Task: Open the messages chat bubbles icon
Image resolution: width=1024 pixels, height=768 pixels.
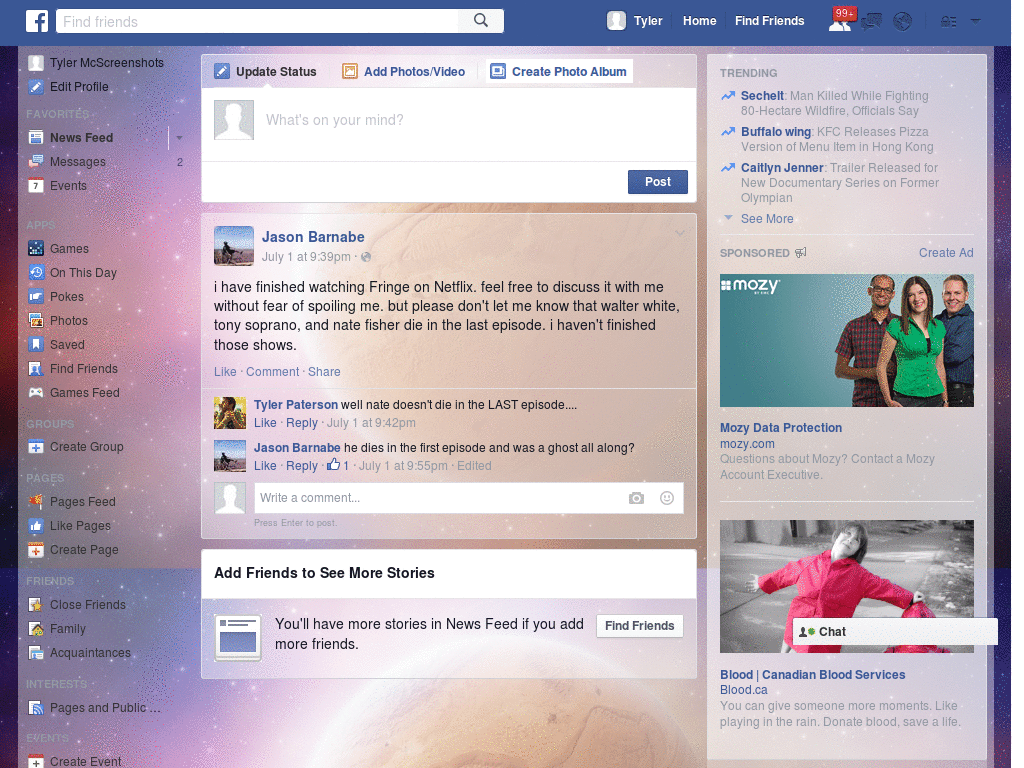Action: [x=871, y=22]
